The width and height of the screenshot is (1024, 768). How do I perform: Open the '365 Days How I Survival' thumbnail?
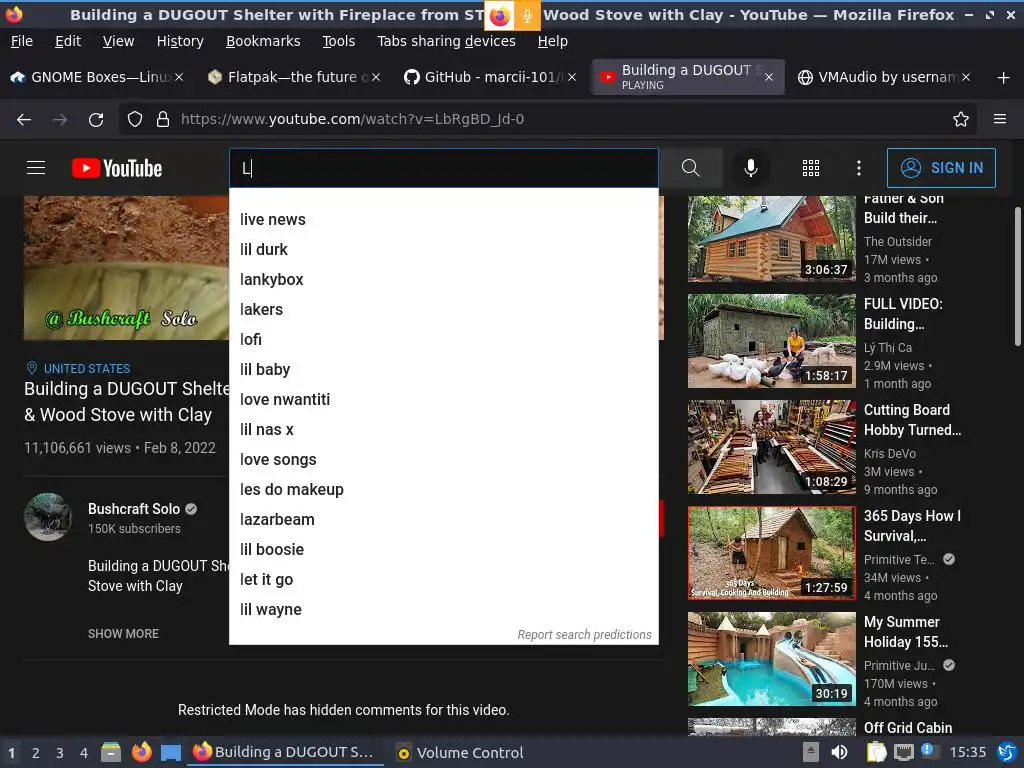point(771,553)
